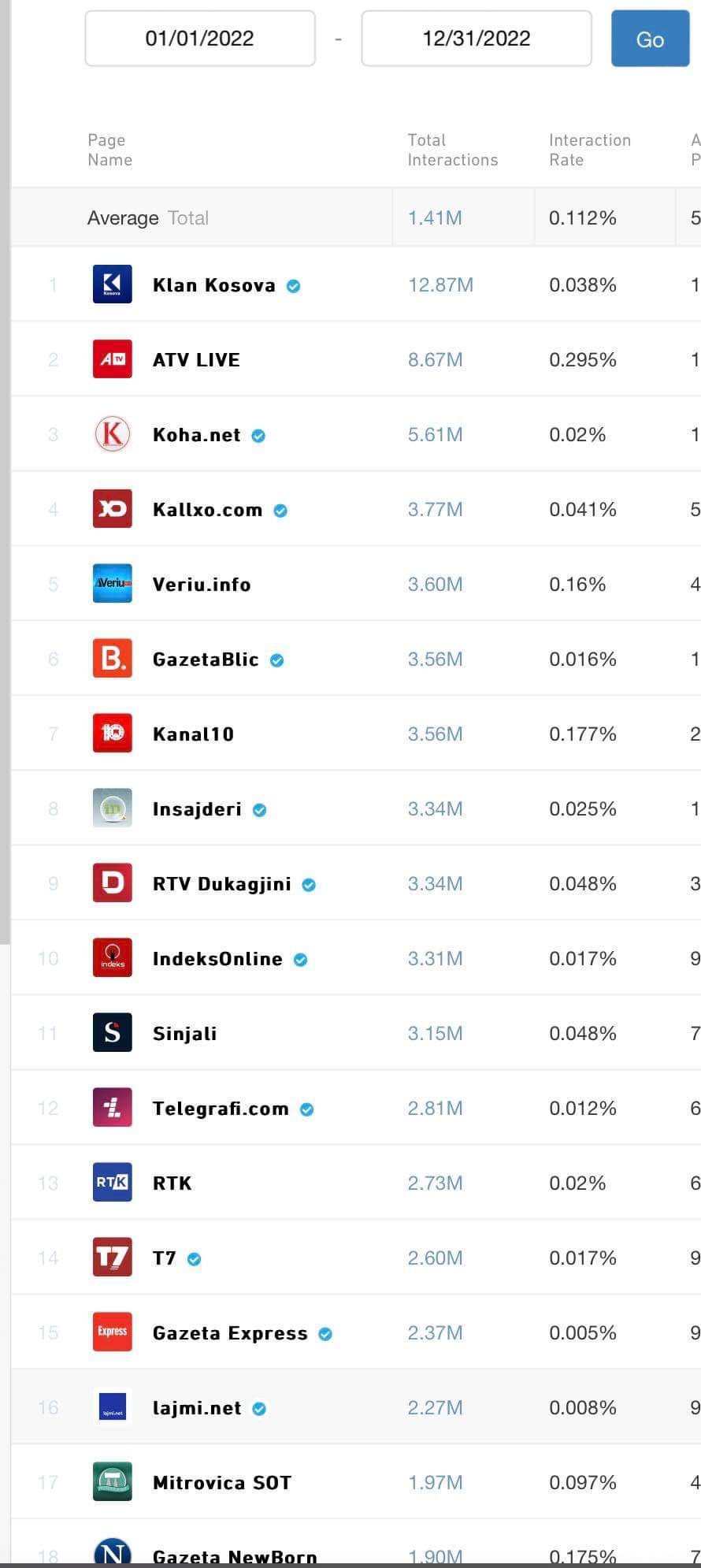This screenshot has height=1568, width=701.
Task: Click the Mitrovica SOT logo
Action: coord(113,1482)
